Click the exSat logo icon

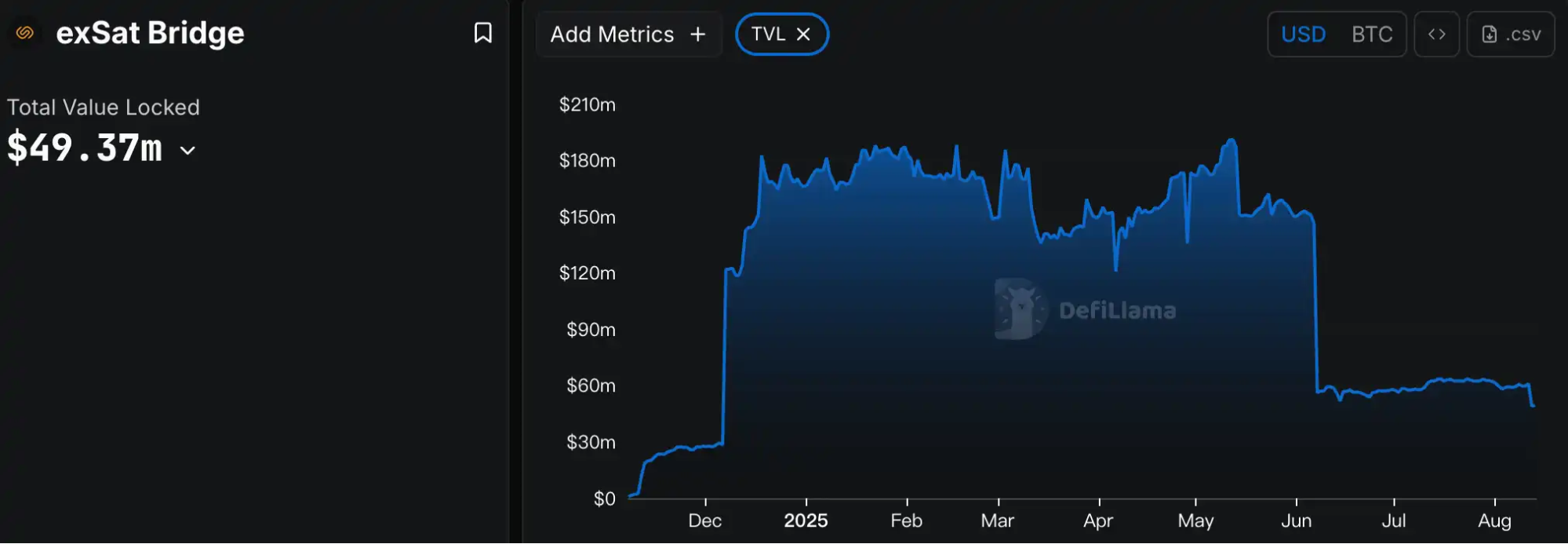25,33
